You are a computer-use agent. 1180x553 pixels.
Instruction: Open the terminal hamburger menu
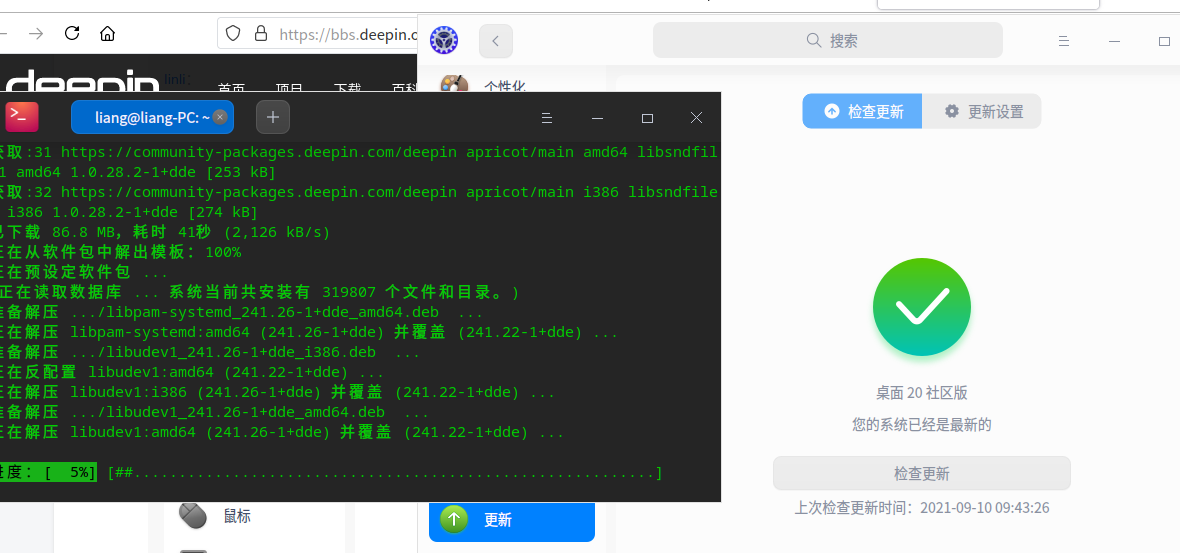click(x=547, y=118)
